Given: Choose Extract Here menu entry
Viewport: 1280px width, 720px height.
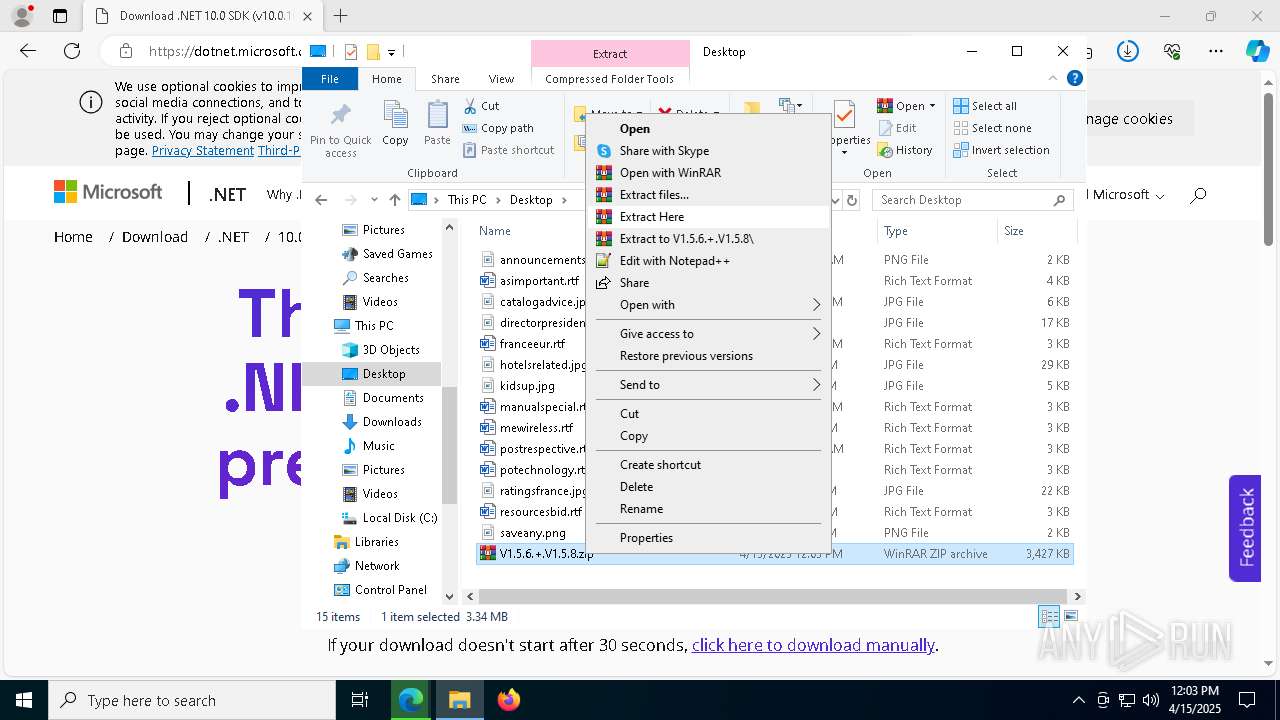Looking at the screenshot, I should click(x=708, y=217).
